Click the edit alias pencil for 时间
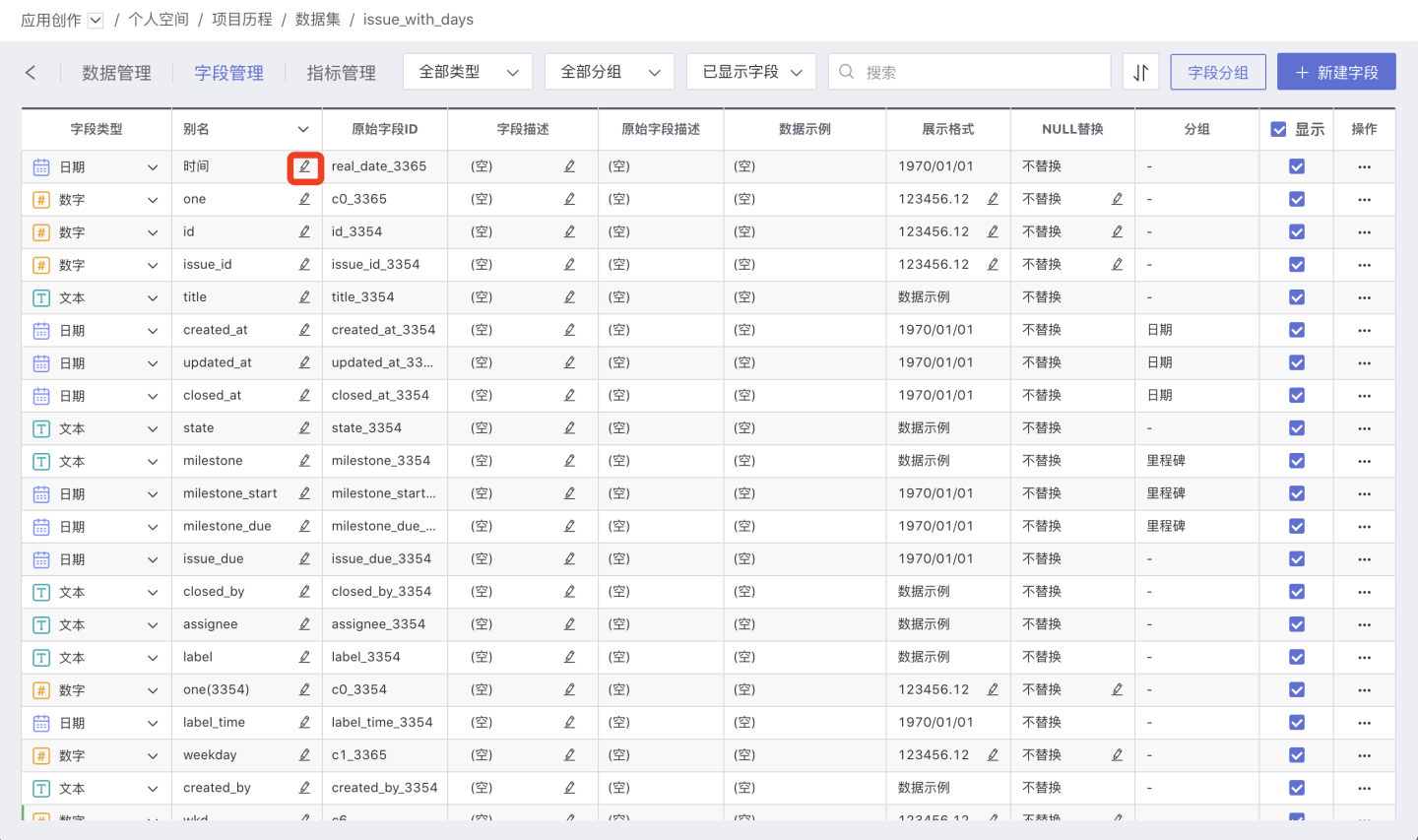Viewport: 1418px width, 840px height. point(305,167)
